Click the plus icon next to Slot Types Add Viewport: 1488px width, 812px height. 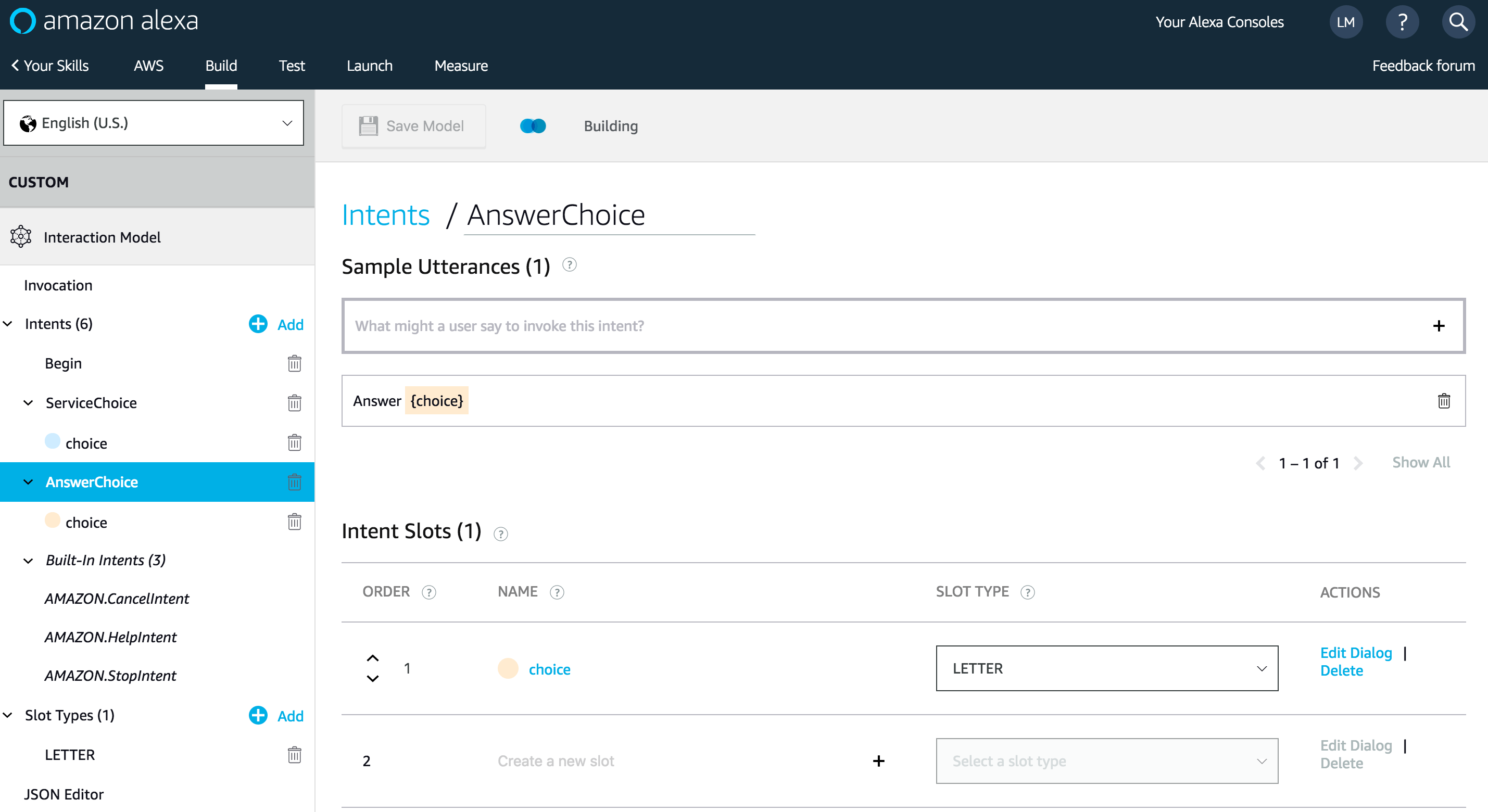[258, 715]
